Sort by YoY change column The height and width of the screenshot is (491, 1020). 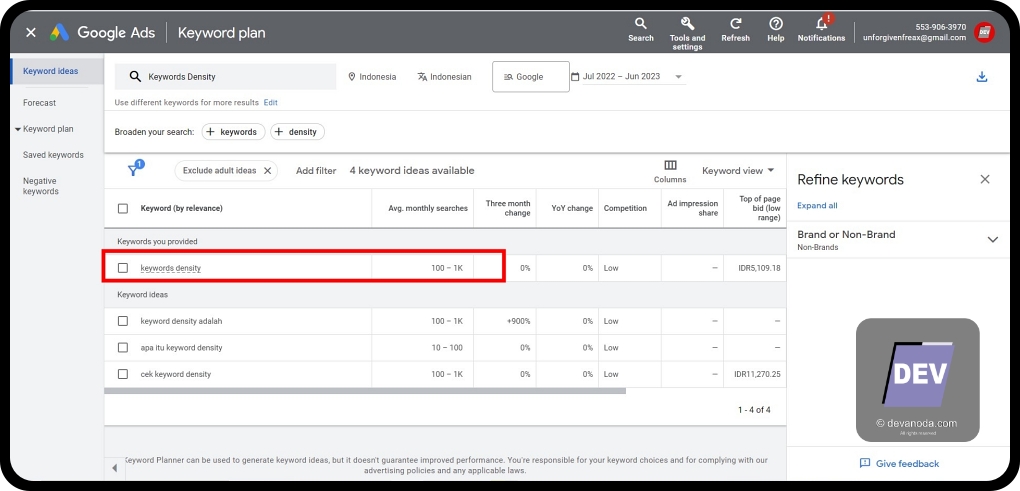pos(572,209)
